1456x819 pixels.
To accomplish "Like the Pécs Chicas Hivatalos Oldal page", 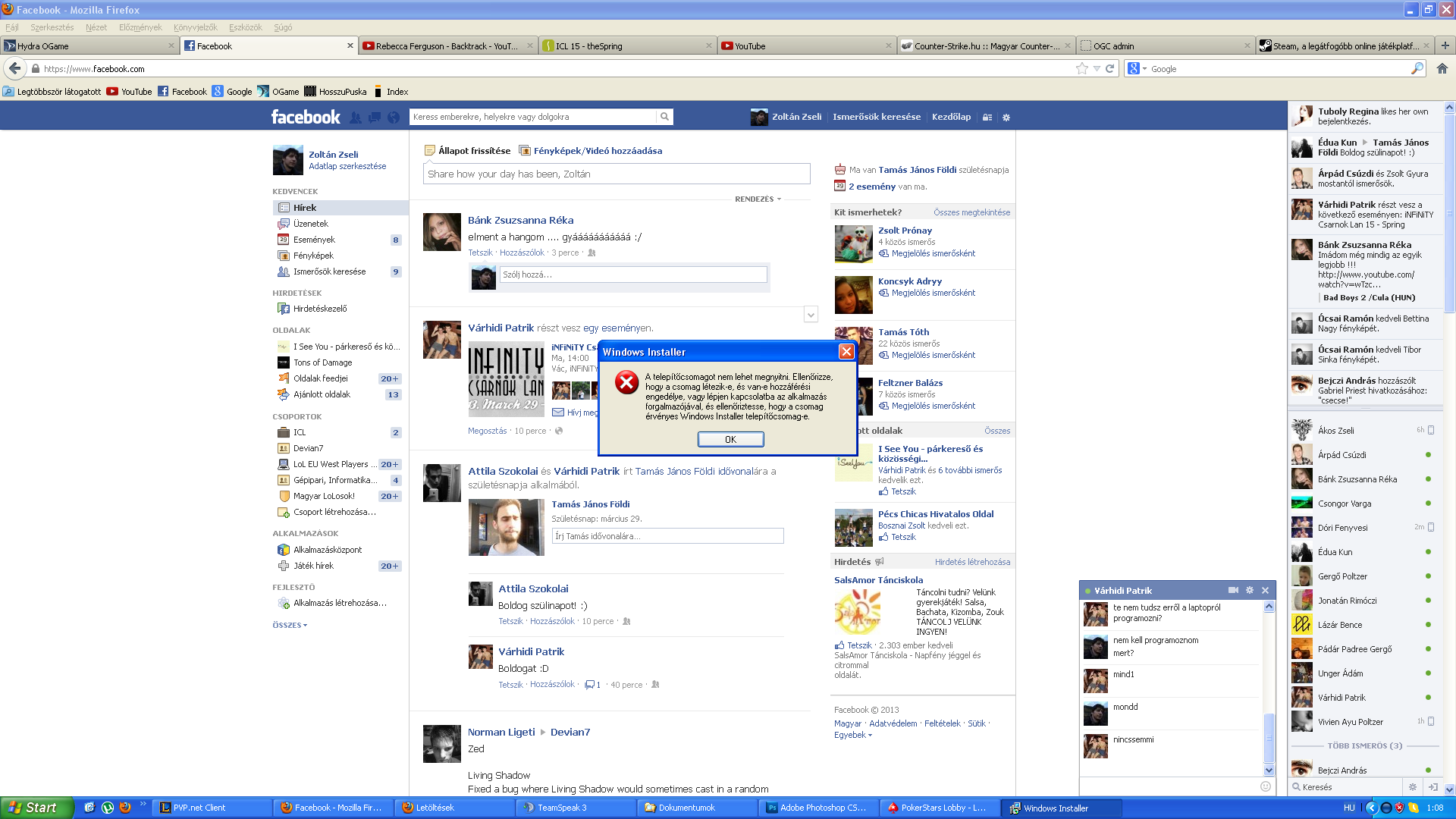I will point(897,537).
